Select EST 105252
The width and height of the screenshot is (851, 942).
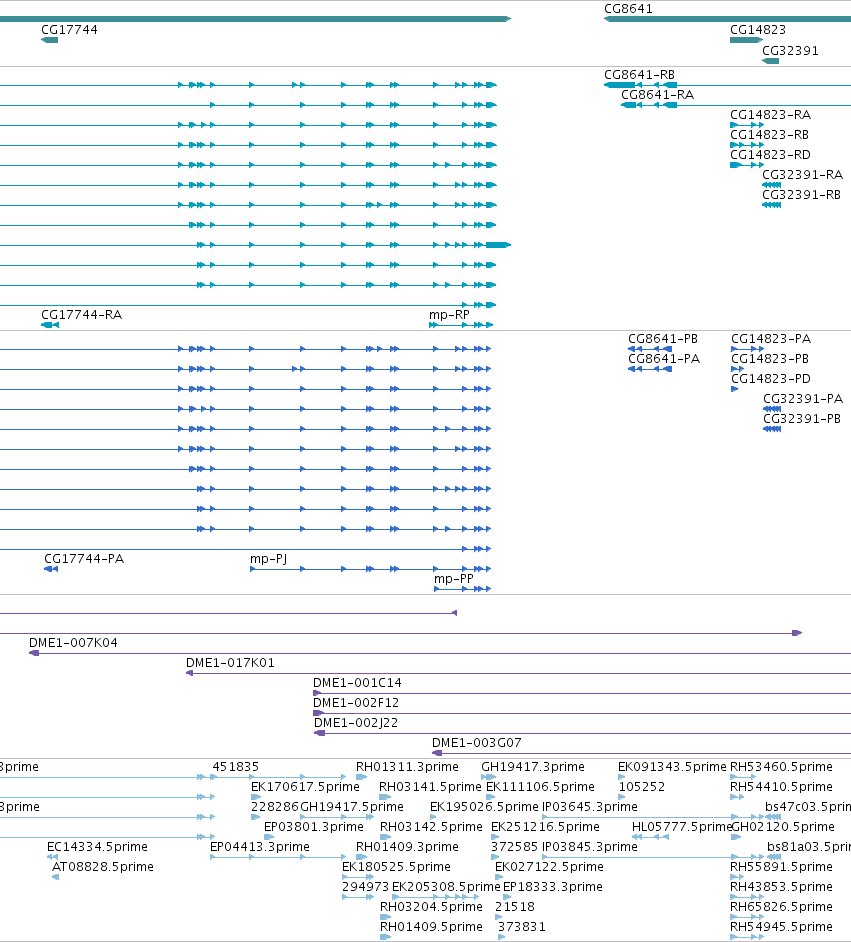(x=641, y=786)
